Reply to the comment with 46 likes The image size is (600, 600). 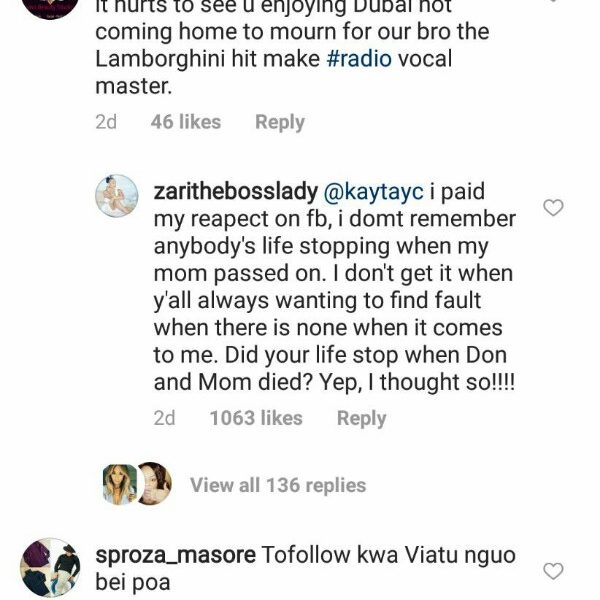[x=279, y=122]
